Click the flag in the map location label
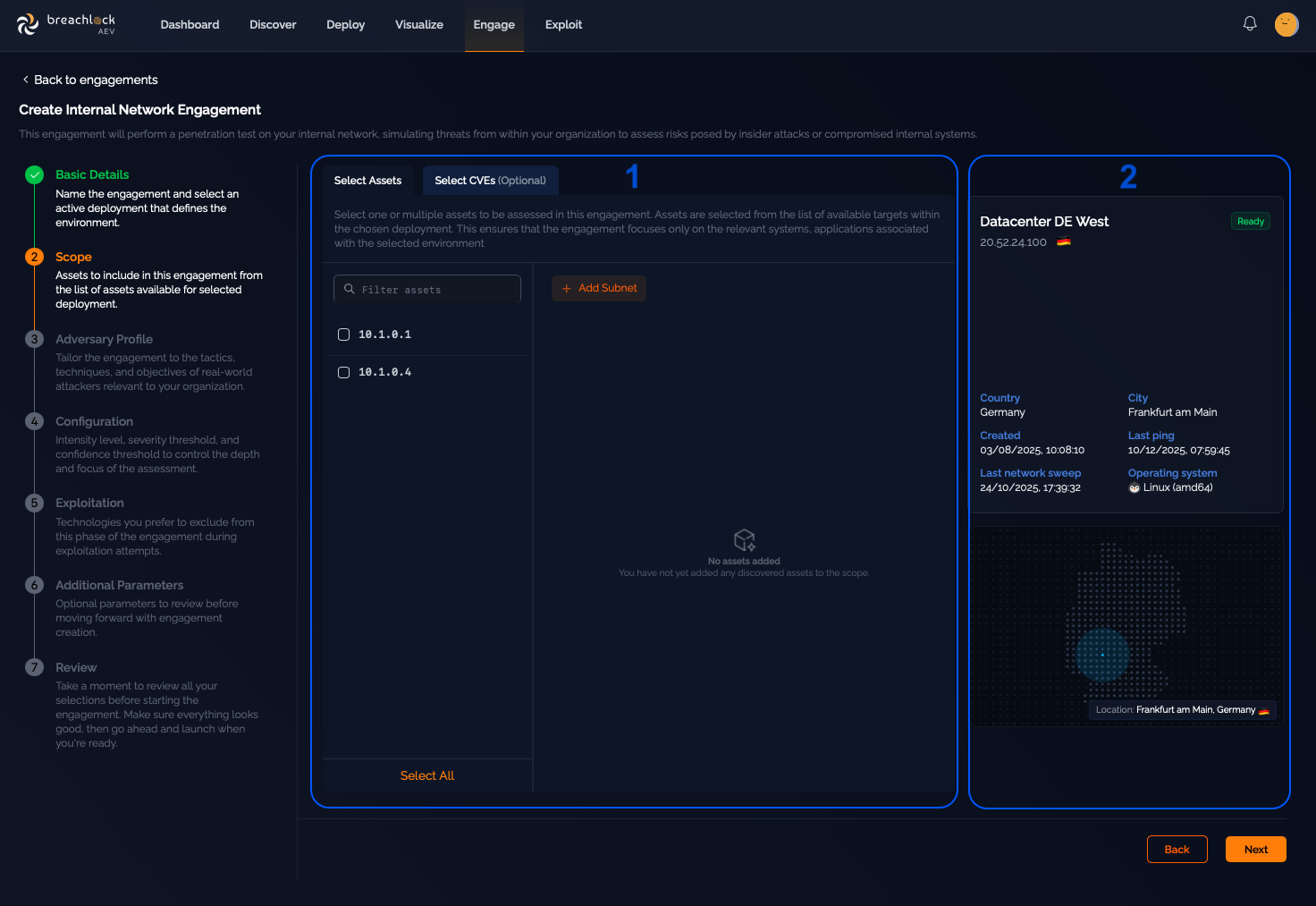 click(1263, 710)
